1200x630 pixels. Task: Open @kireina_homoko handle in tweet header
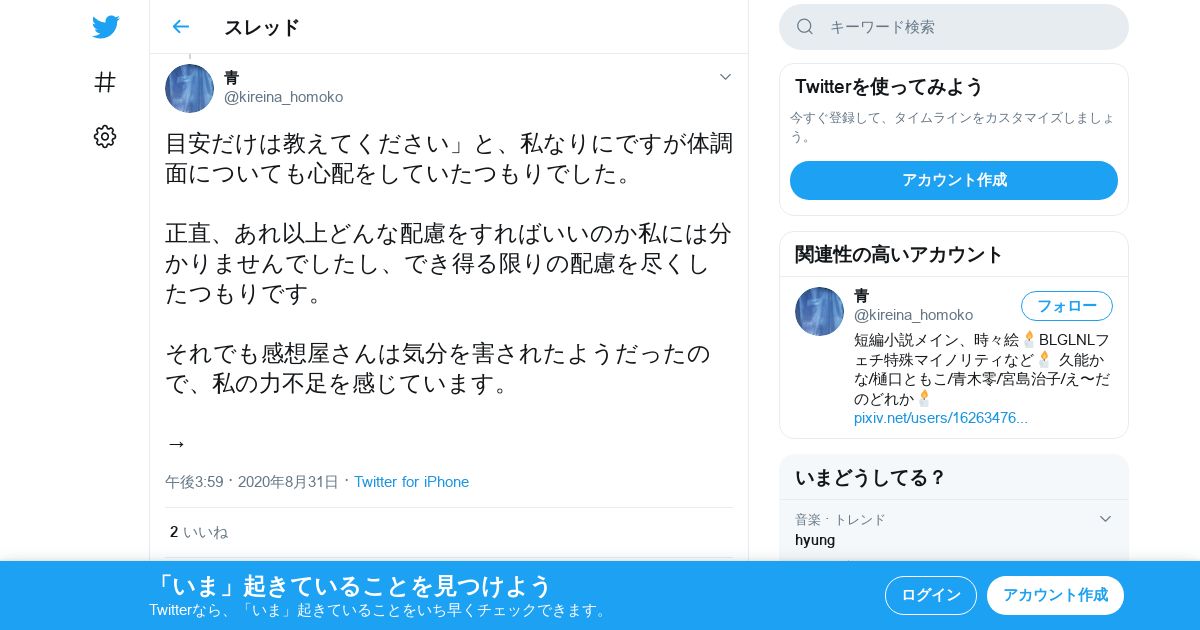click(283, 97)
